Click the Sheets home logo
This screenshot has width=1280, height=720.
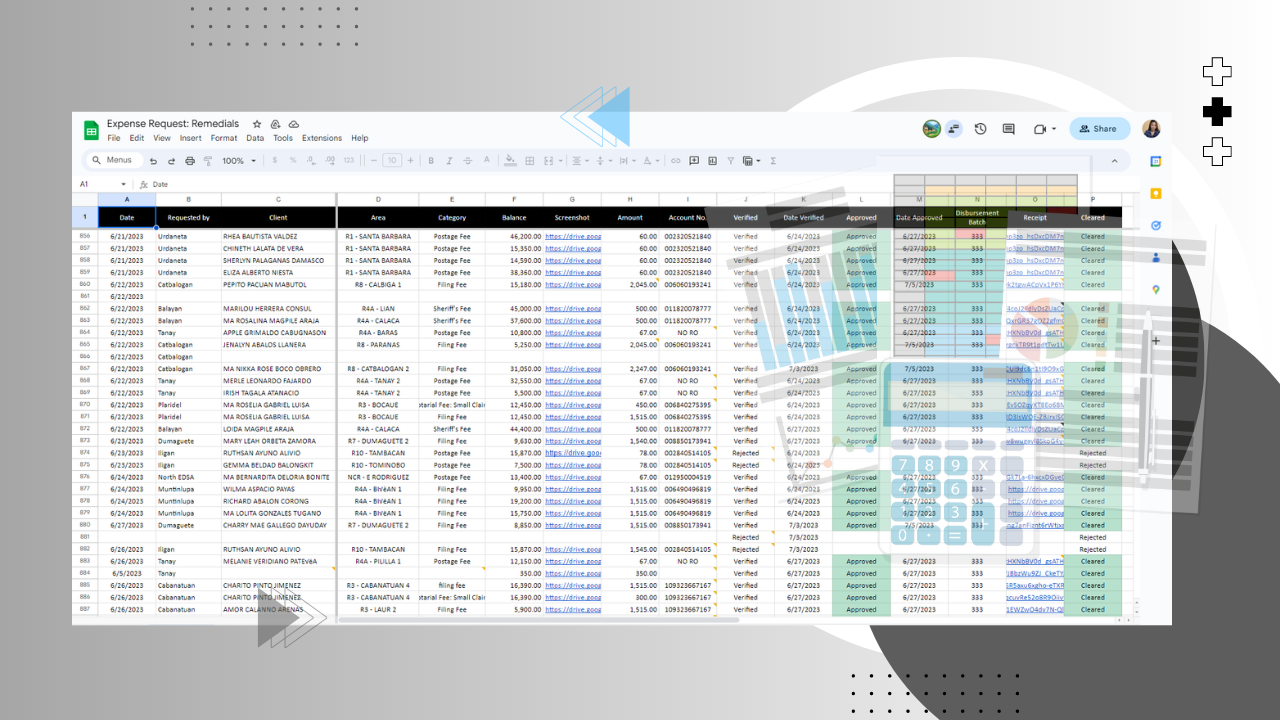91,130
